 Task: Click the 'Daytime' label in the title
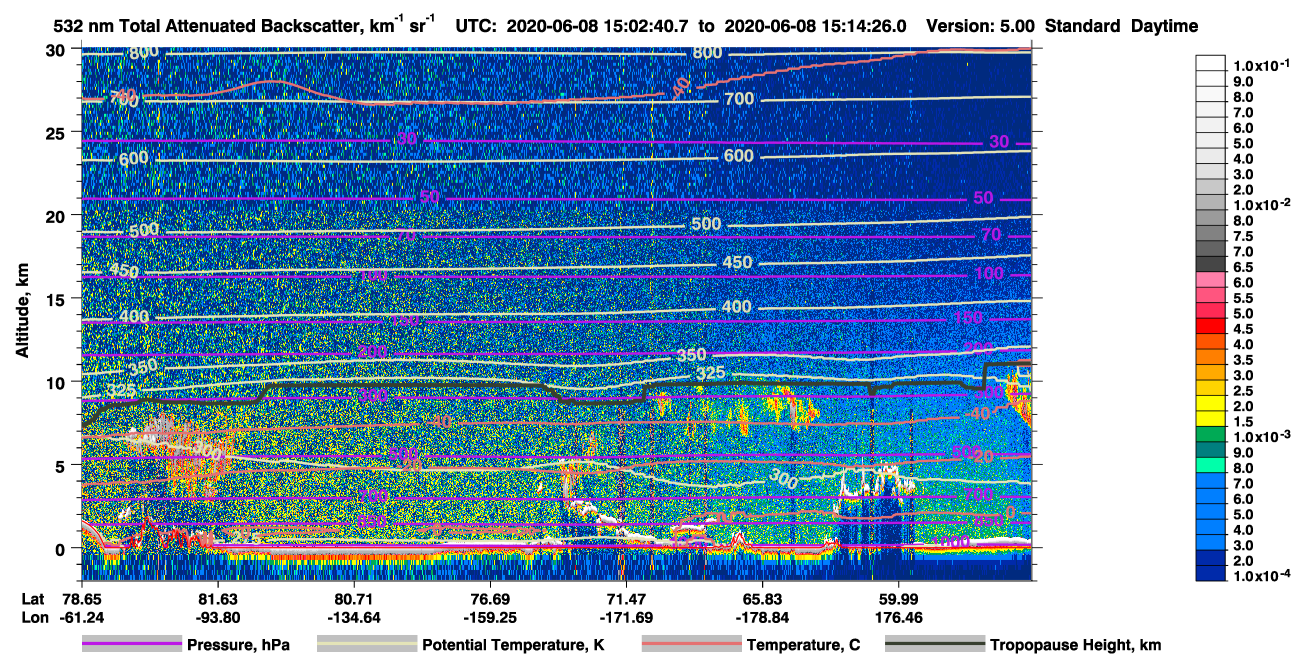[1164, 26]
